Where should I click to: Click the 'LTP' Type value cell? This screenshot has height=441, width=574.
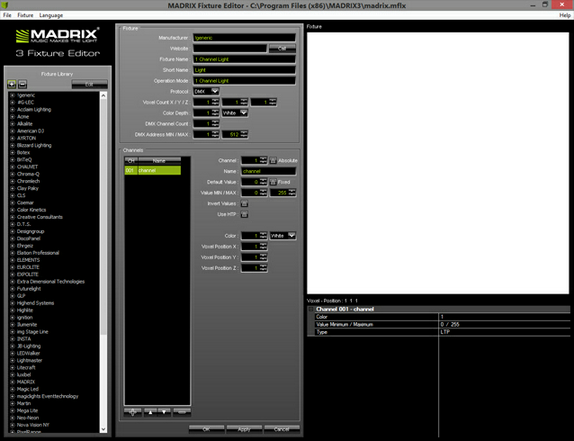(504, 332)
